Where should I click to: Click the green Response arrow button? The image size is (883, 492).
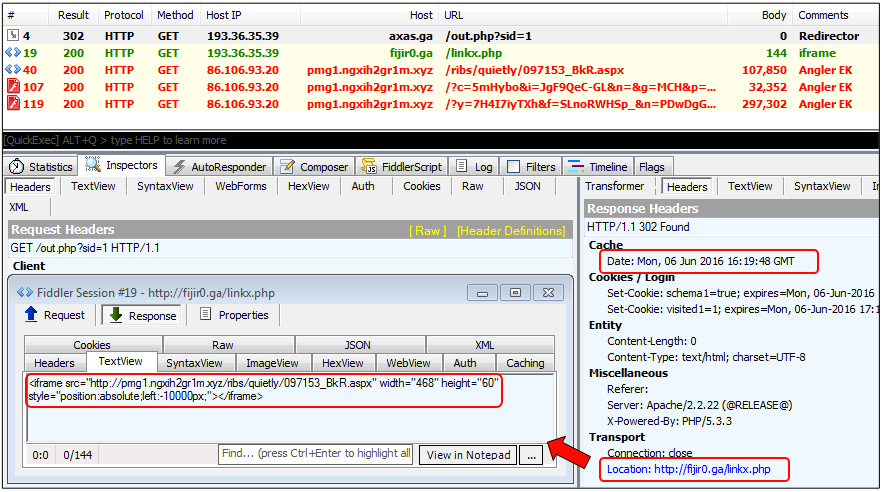(141, 315)
